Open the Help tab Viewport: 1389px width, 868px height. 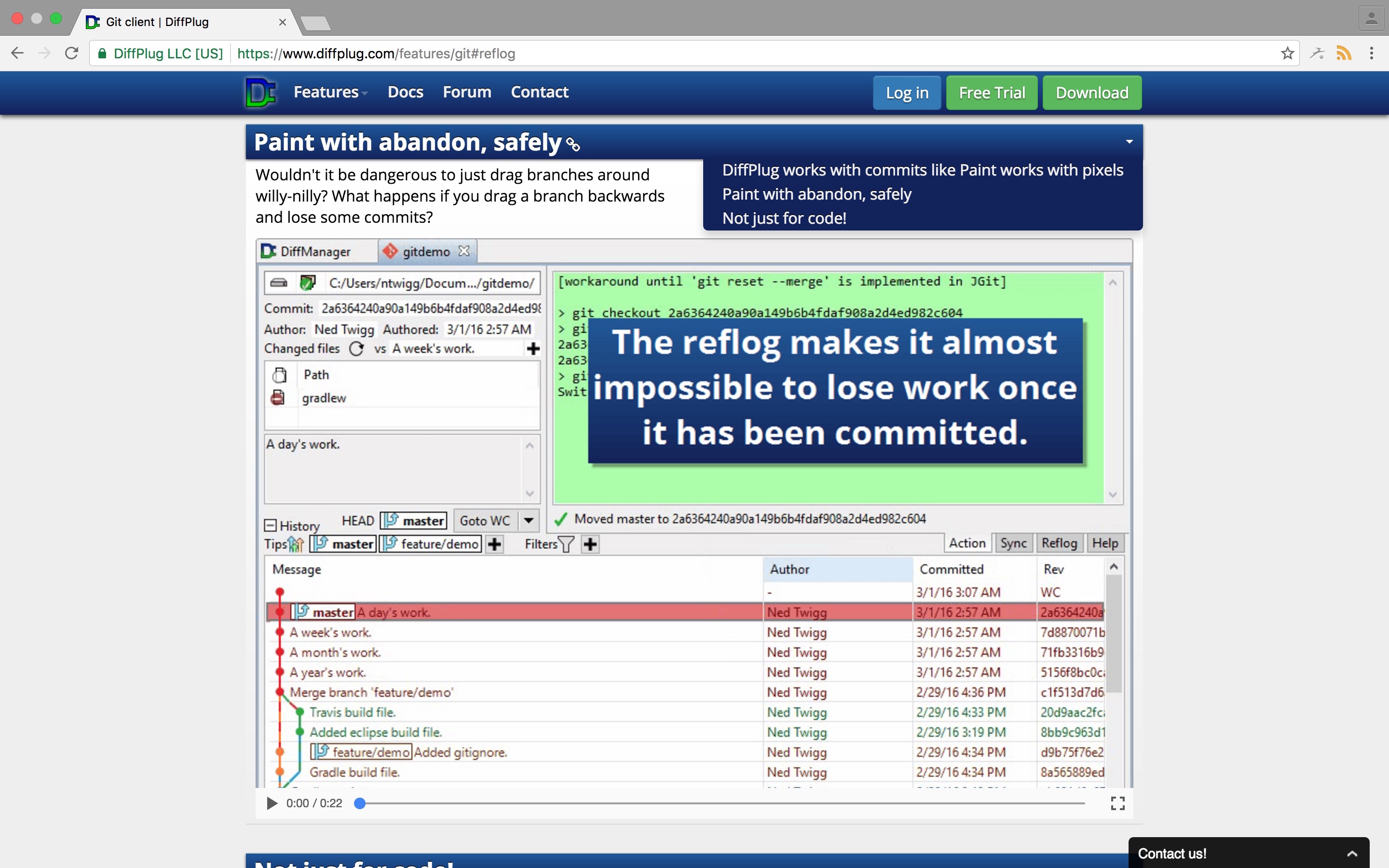pyautogui.click(x=1105, y=543)
